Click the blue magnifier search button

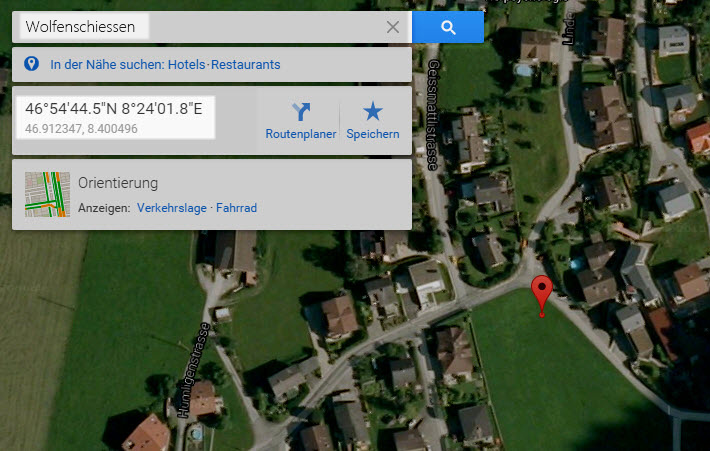(448, 27)
